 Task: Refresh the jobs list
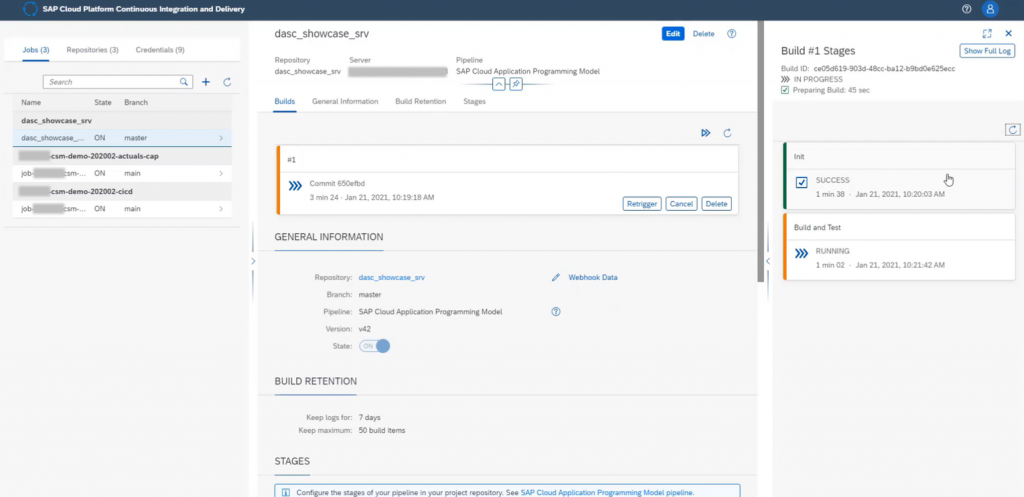tap(227, 82)
